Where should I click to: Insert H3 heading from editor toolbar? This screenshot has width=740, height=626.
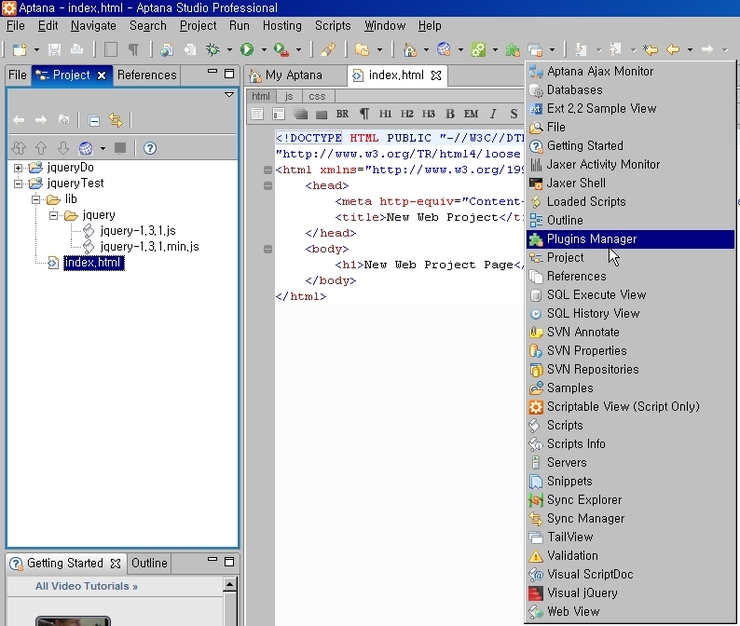429,114
